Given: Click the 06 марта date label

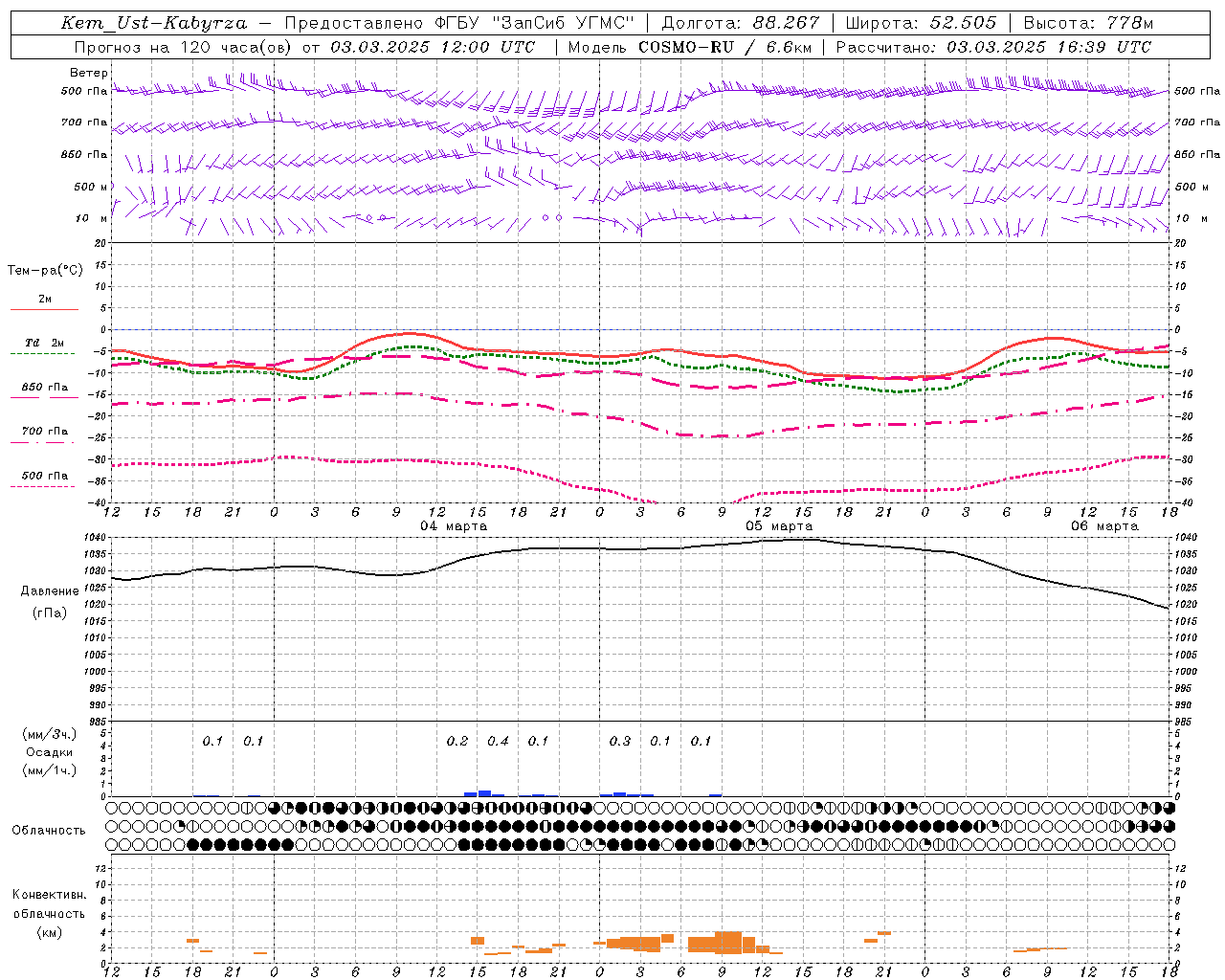Looking at the screenshot, I should click(1104, 526).
